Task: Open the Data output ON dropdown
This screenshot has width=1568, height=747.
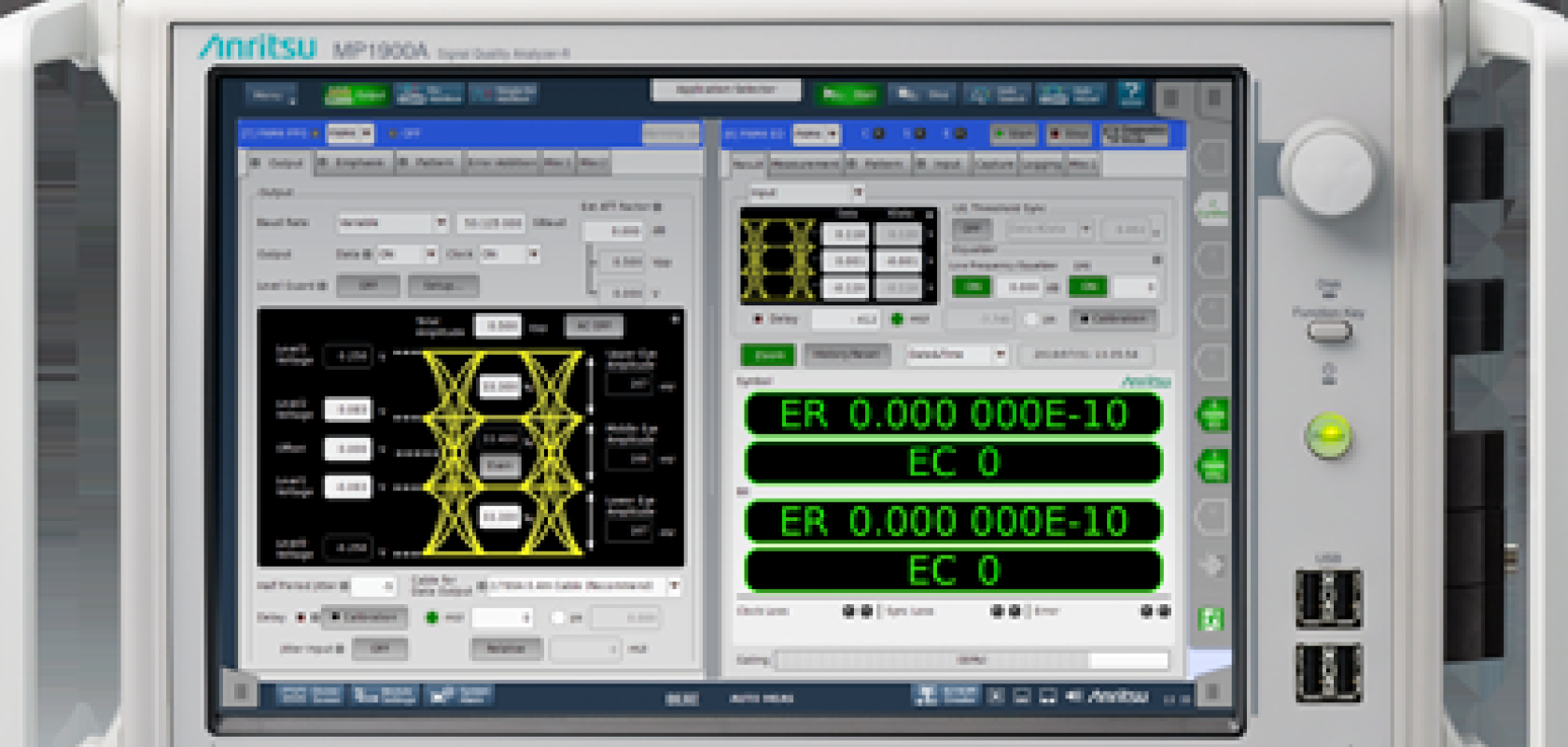Action: (430, 254)
